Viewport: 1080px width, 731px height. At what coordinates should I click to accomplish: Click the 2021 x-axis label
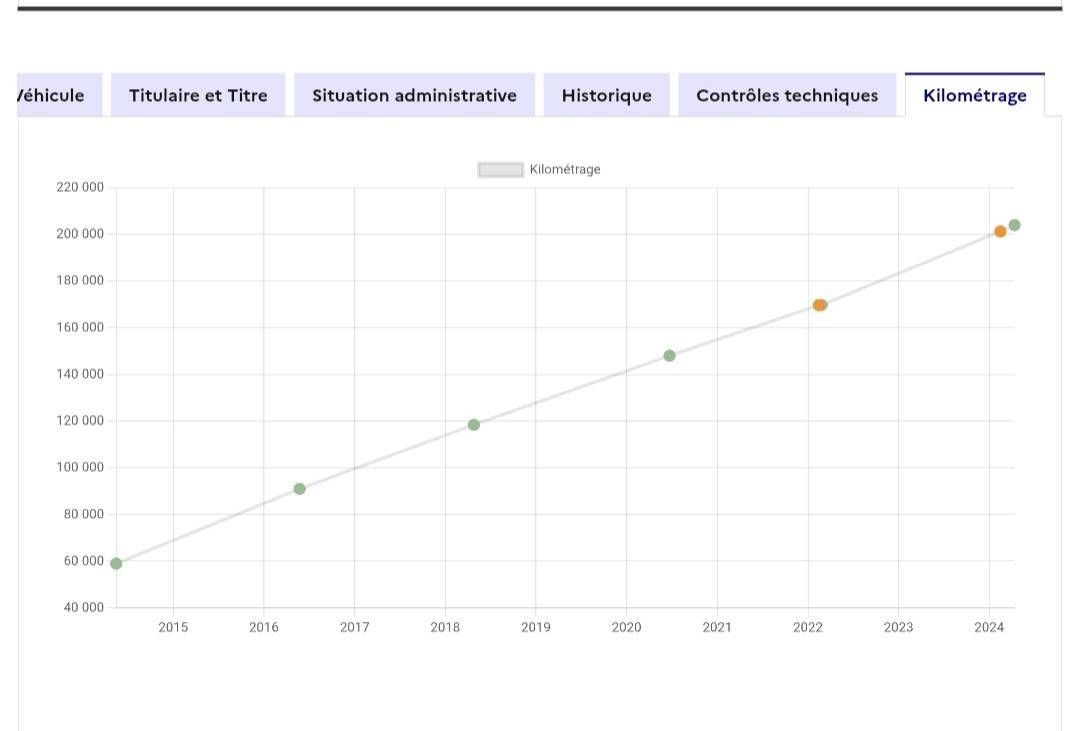click(x=717, y=627)
